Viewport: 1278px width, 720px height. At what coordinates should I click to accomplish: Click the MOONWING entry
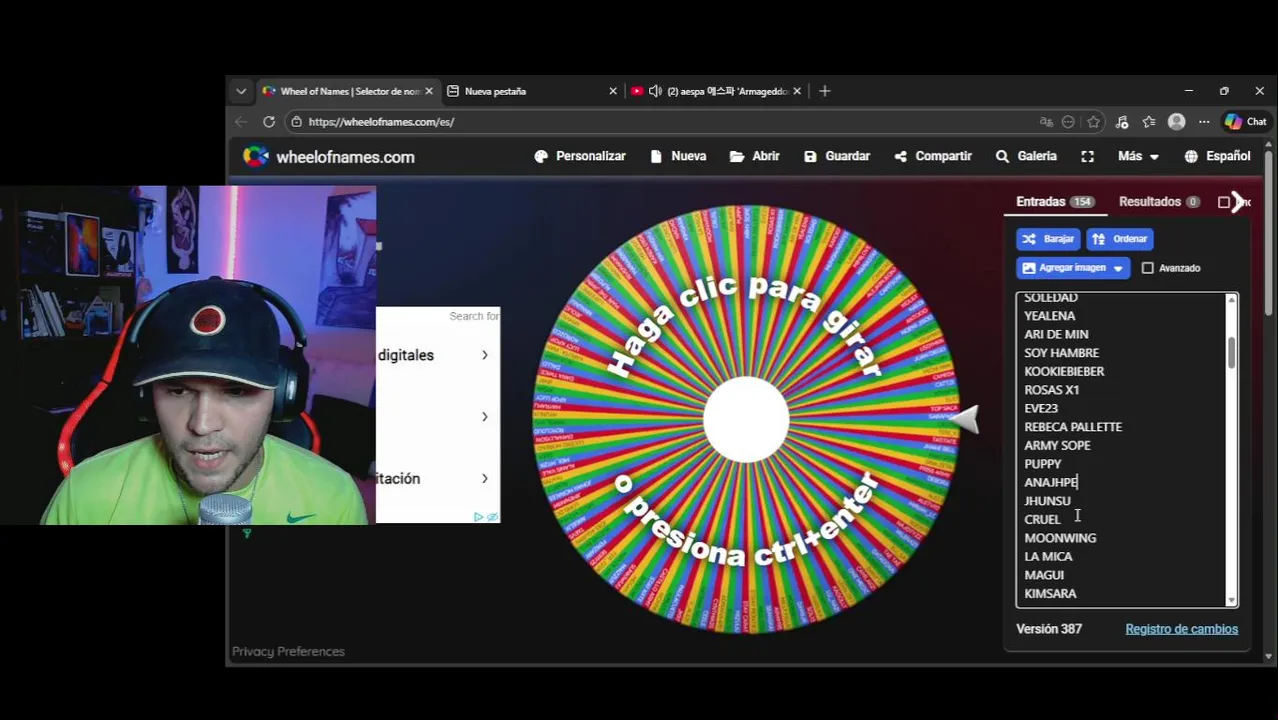coord(1060,538)
